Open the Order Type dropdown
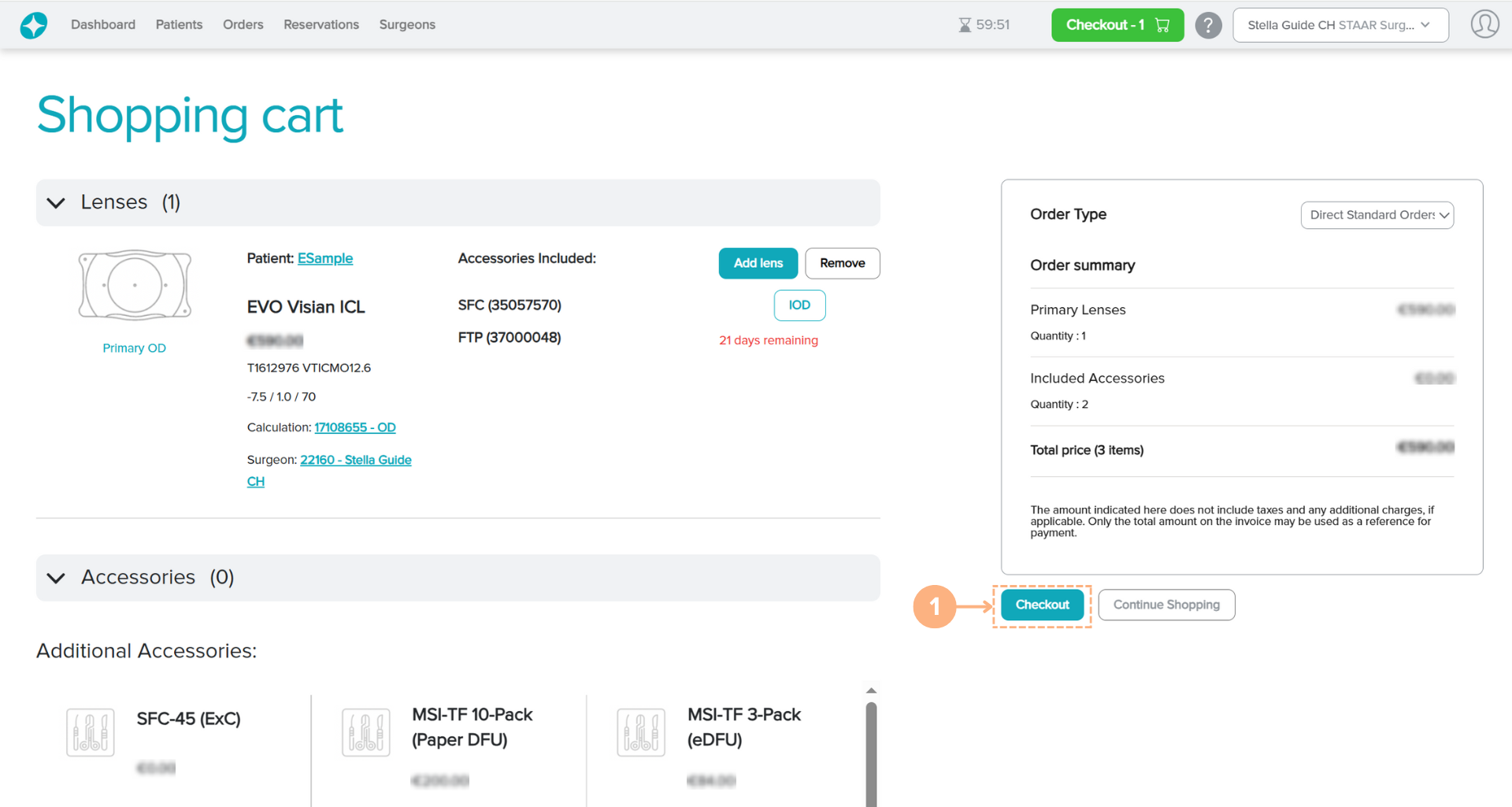This screenshot has height=807, width=1512. point(1377,215)
